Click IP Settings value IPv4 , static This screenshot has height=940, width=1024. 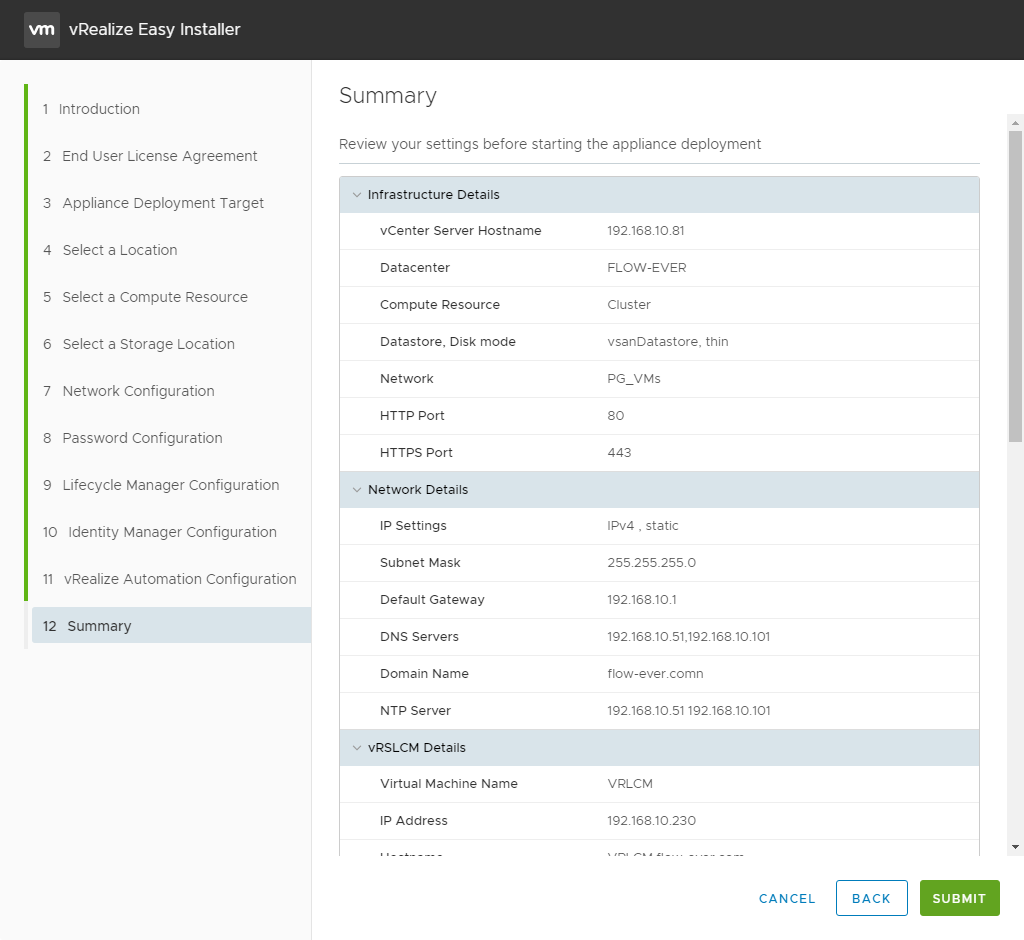tap(643, 526)
